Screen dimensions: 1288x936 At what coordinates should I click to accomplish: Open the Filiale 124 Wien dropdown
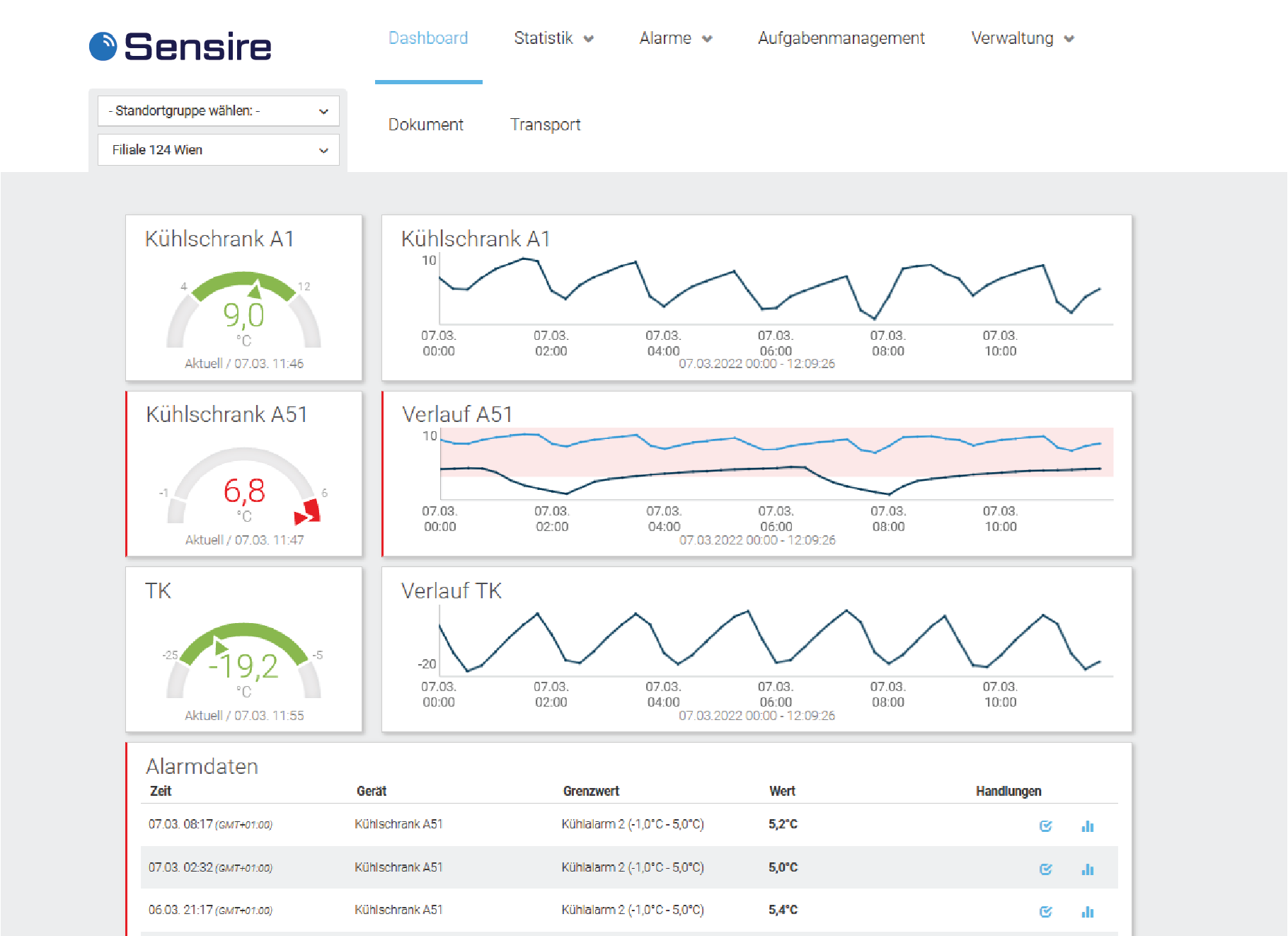point(218,149)
